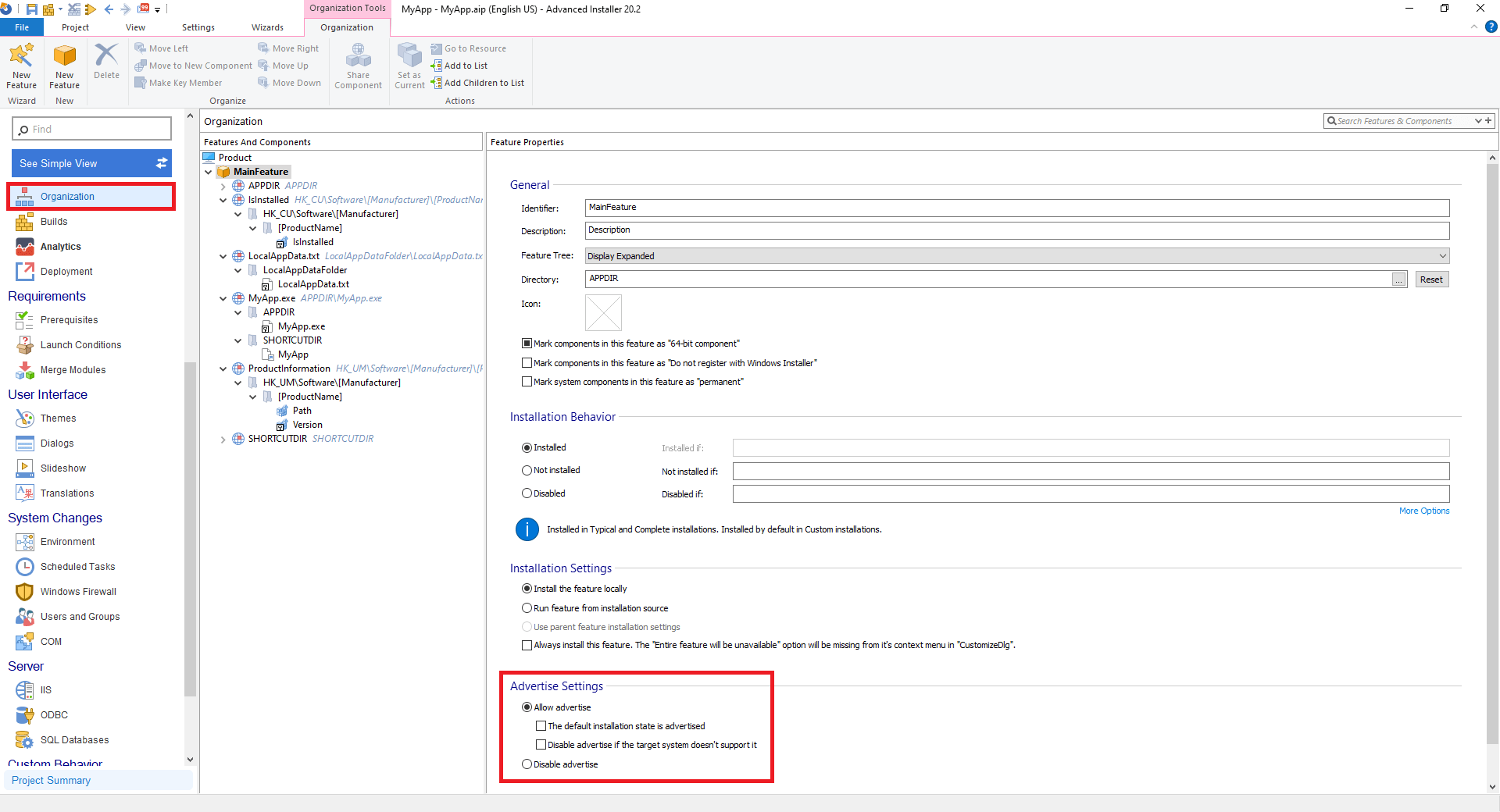Screen dimensions: 1500x812
Task: Click the More Options link
Action: click(1423, 511)
